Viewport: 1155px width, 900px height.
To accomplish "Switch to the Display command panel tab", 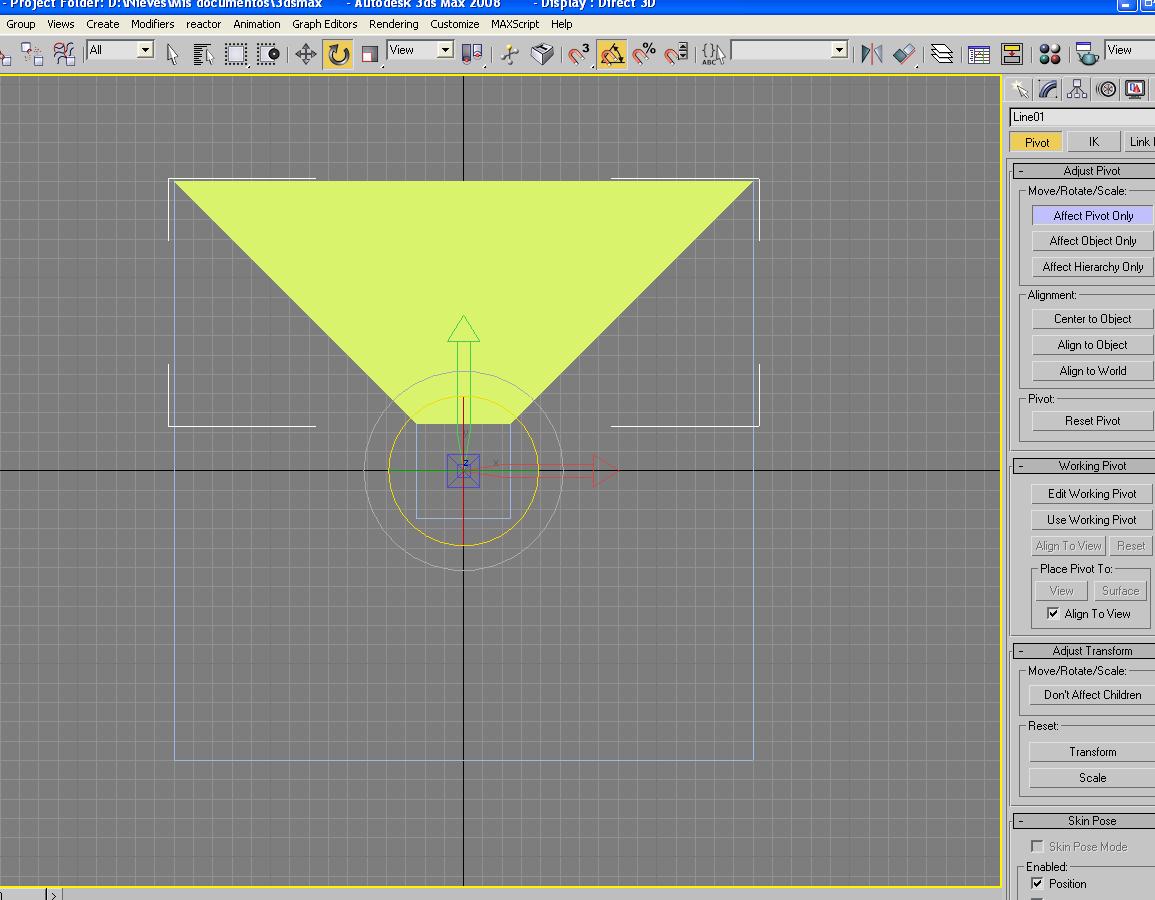I will pyautogui.click(x=1135, y=90).
